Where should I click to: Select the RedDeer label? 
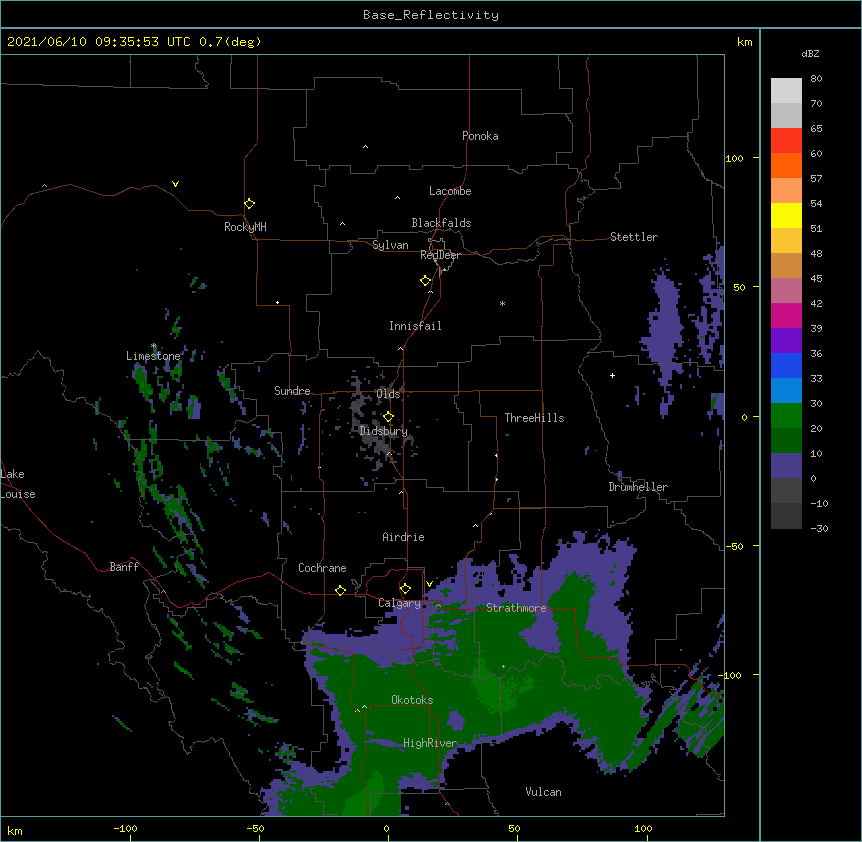click(x=440, y=255)
